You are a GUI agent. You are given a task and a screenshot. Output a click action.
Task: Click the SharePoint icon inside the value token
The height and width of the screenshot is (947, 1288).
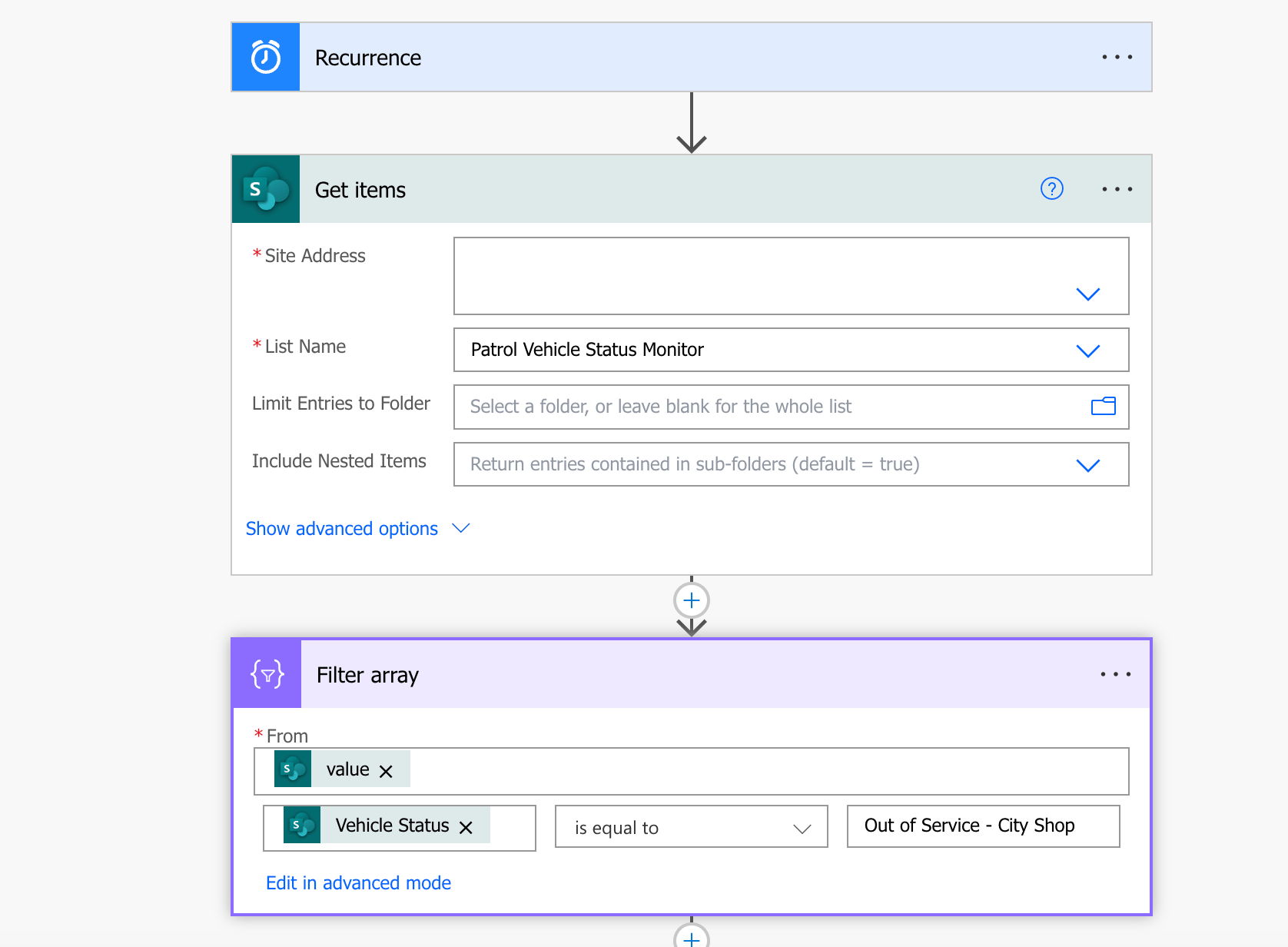point(293,768)
